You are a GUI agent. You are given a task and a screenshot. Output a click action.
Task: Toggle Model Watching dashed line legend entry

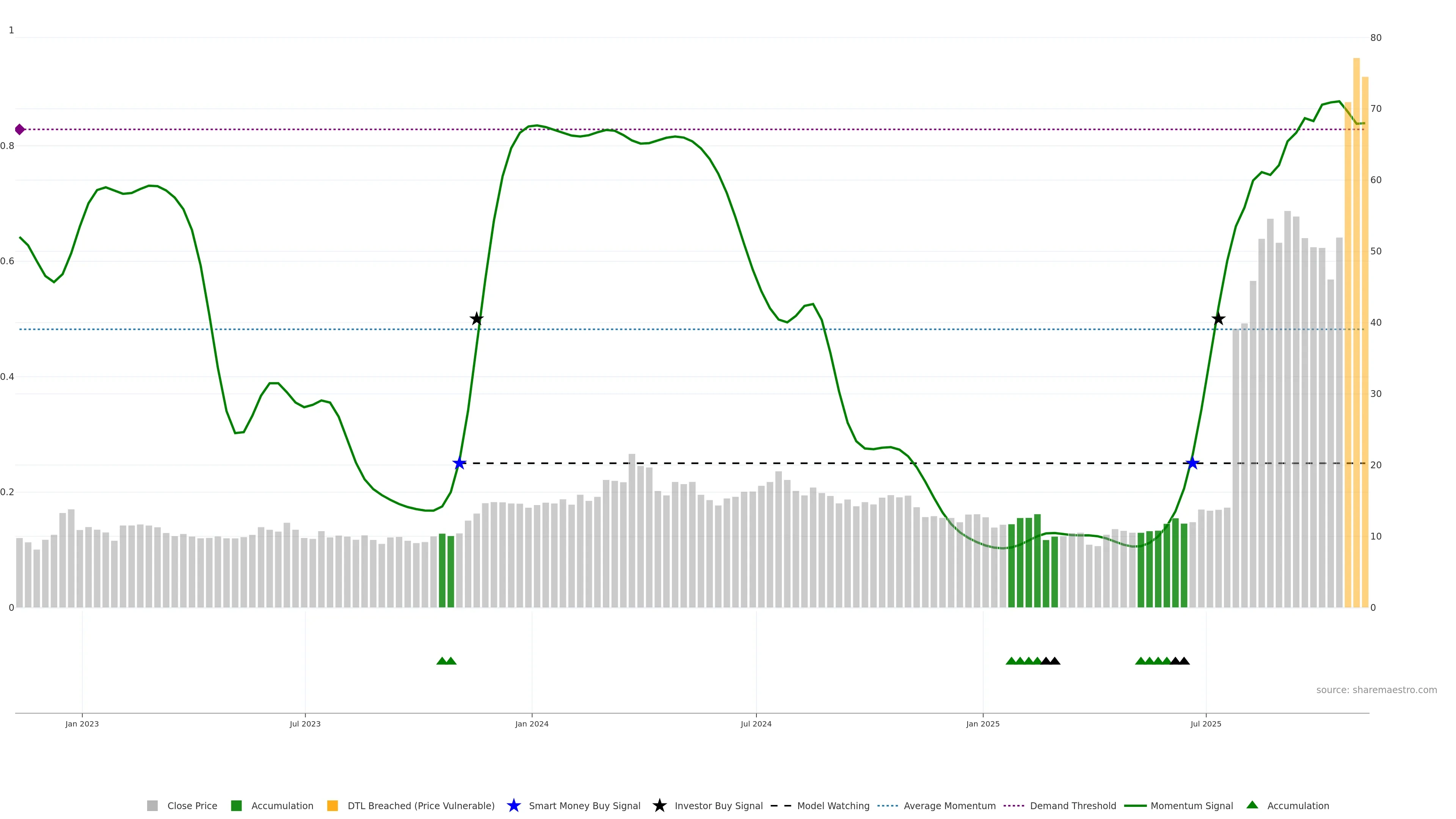tap(833, 805)
